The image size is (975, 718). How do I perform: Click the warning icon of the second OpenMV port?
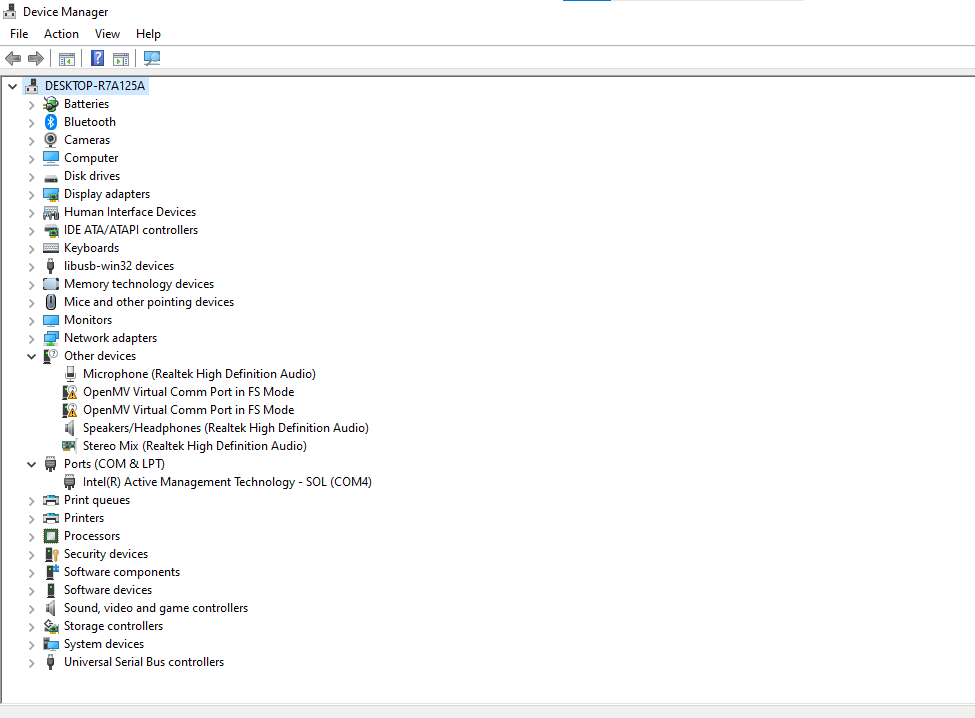coord(70,410)
